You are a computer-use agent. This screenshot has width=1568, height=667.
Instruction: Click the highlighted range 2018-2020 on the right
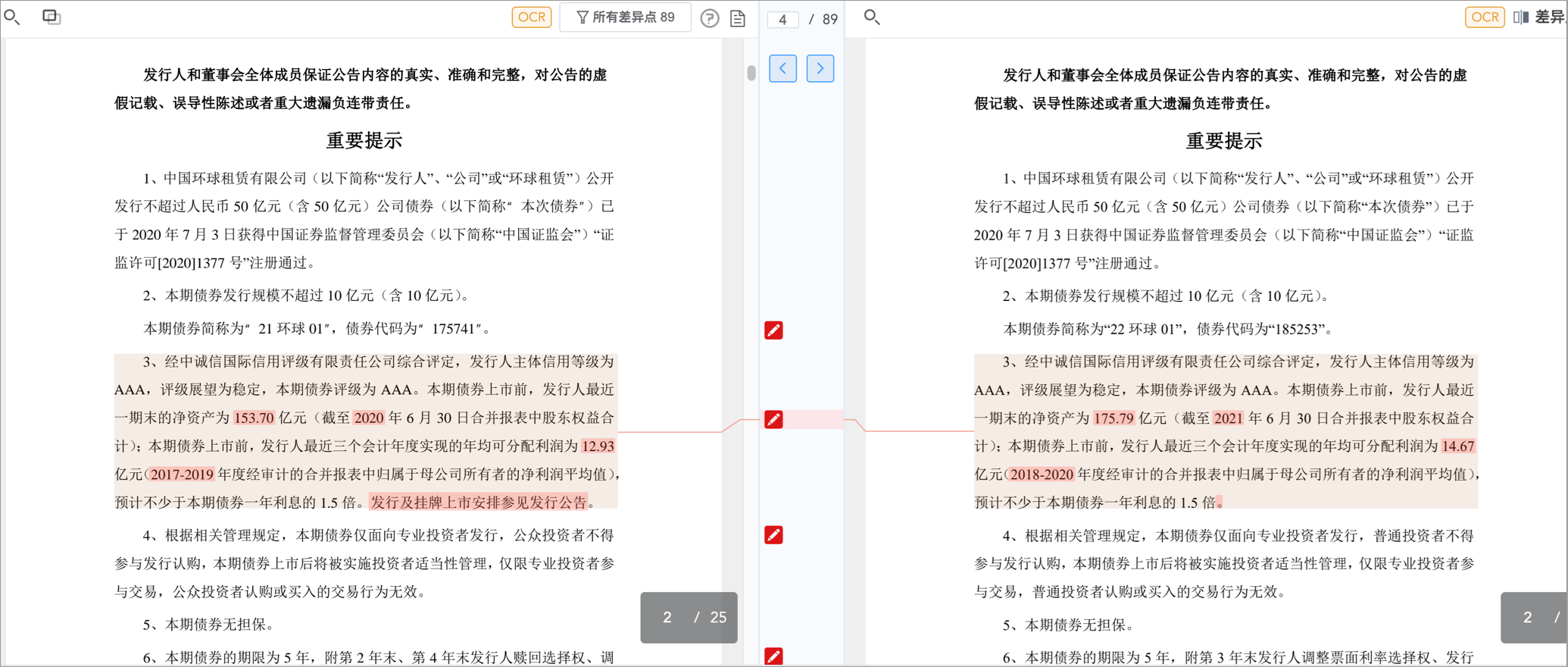pyautogui.click(x=1042, y=474)
